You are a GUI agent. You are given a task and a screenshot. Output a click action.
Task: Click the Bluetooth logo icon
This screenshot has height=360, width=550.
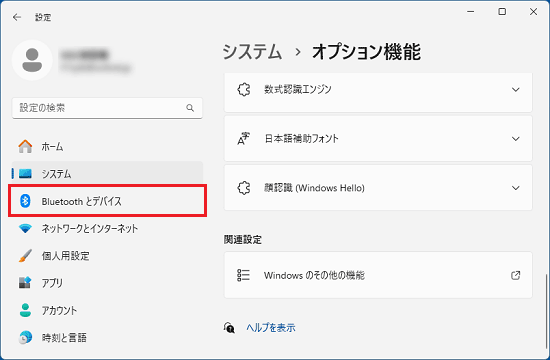(25, 201)
